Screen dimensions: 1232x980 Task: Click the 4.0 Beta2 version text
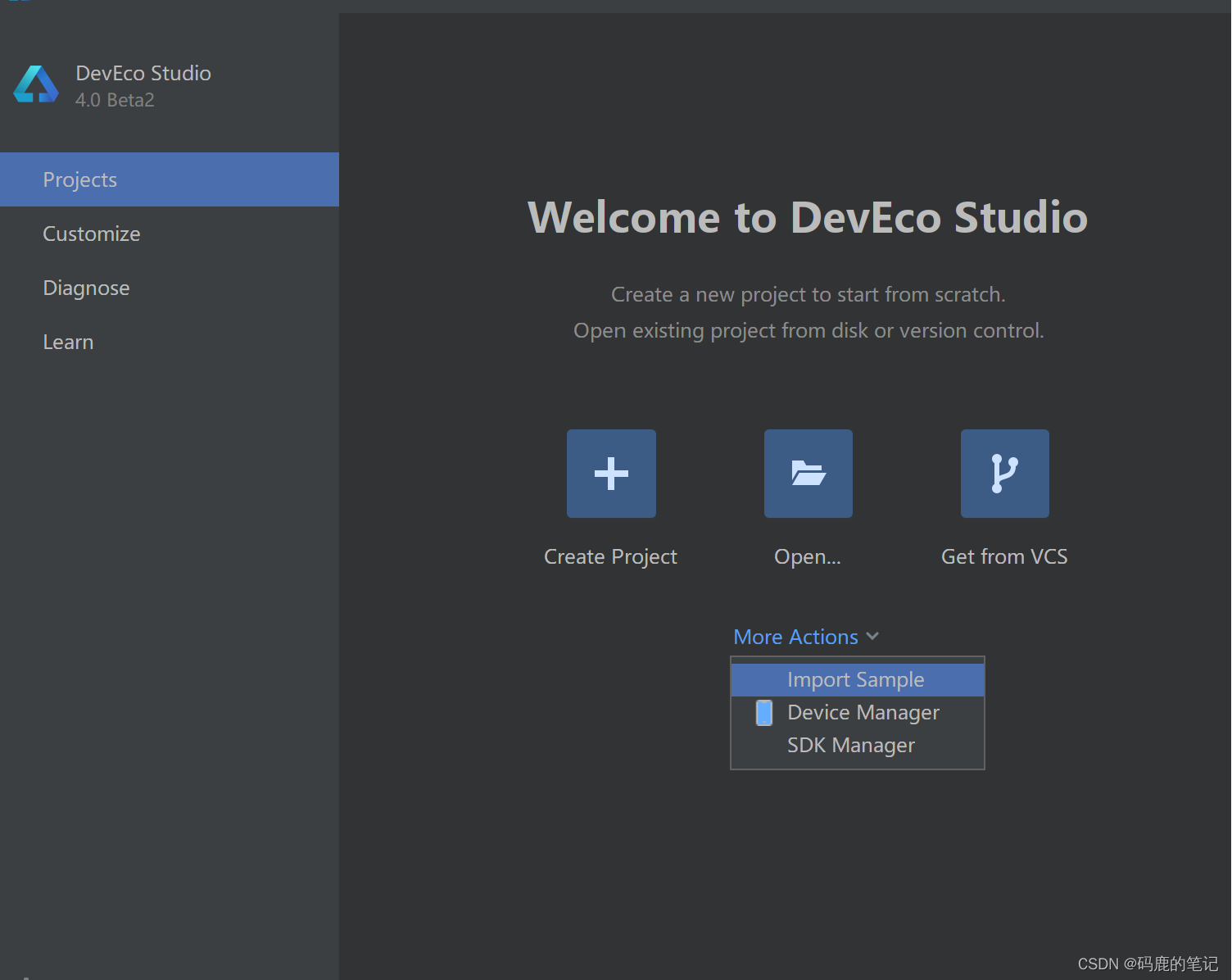click(x=115, y=100)
